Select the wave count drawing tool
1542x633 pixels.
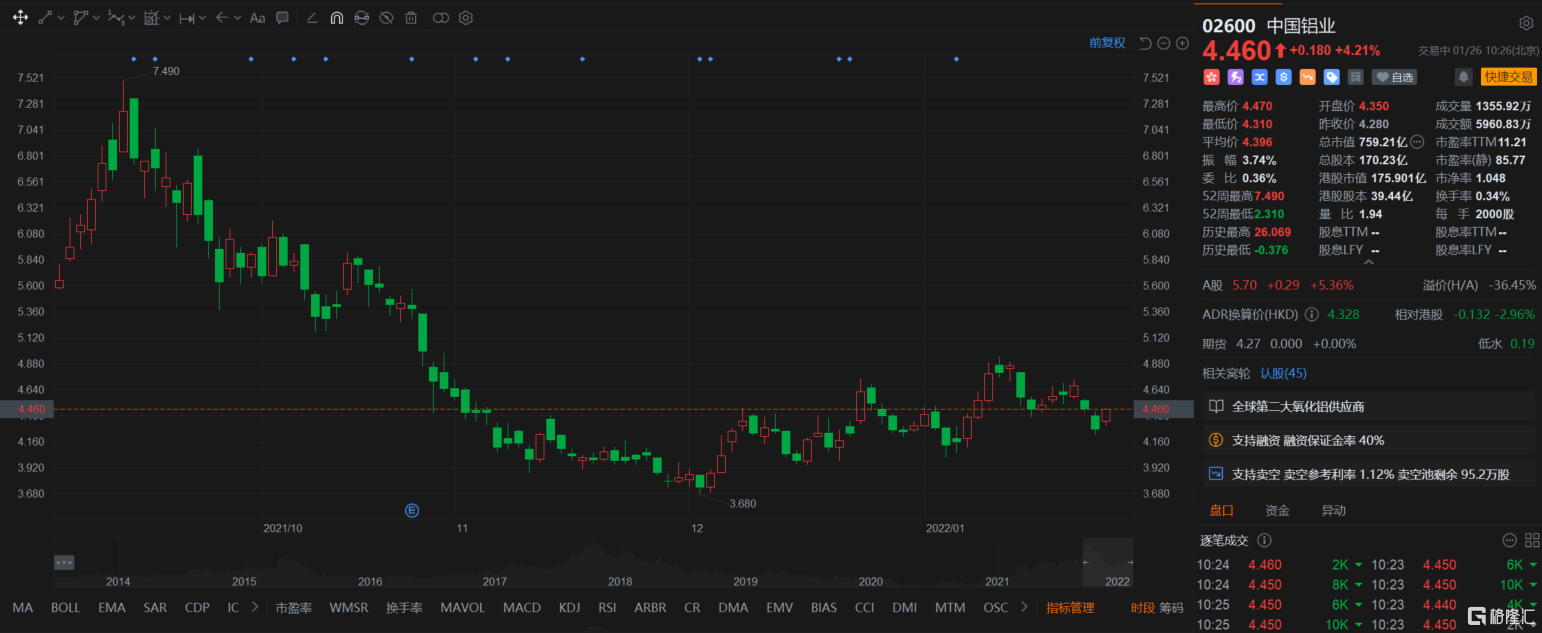pyautogui.click(x=116, y=18)
